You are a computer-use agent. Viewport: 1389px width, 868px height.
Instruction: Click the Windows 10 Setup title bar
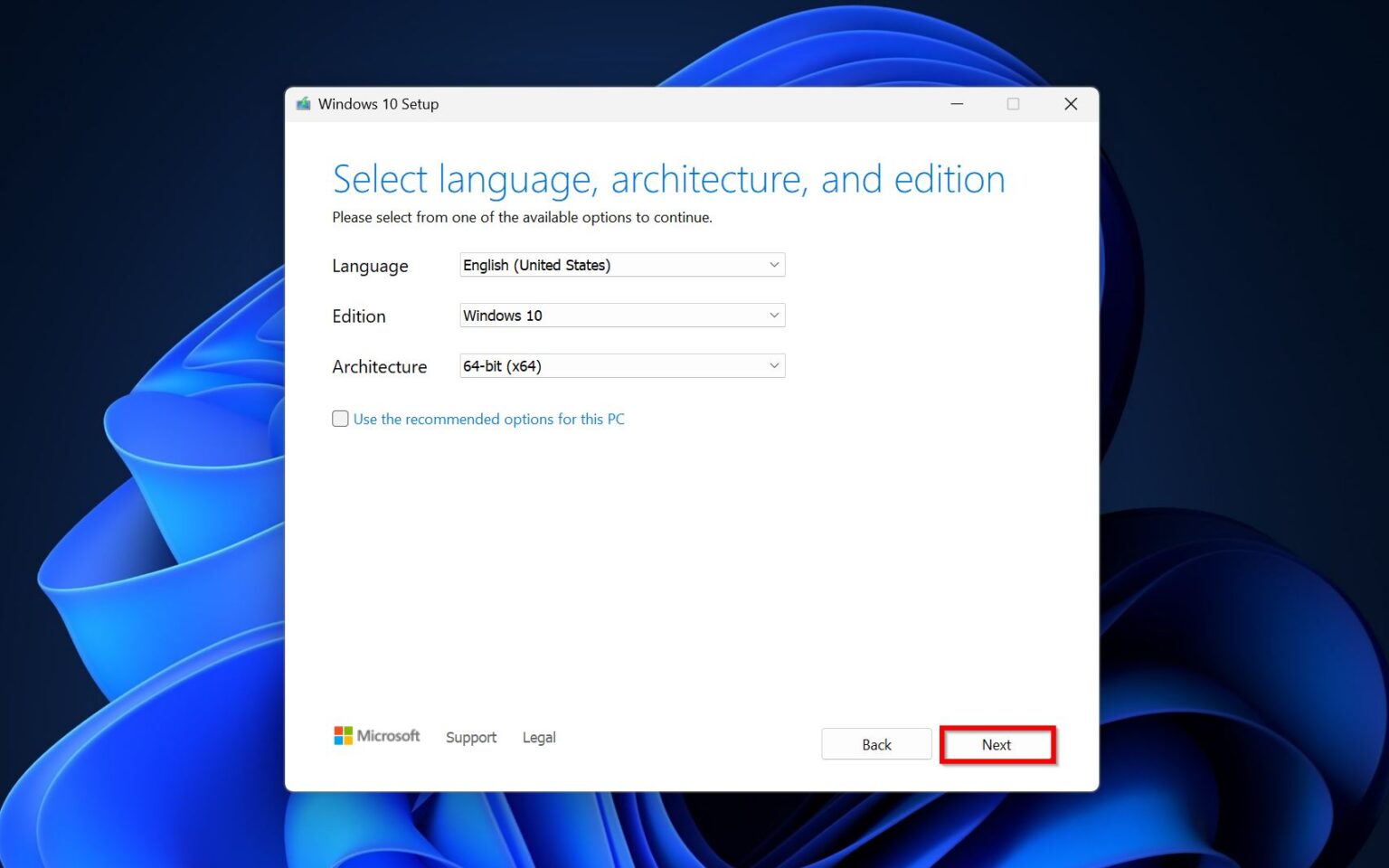[633, 104]
